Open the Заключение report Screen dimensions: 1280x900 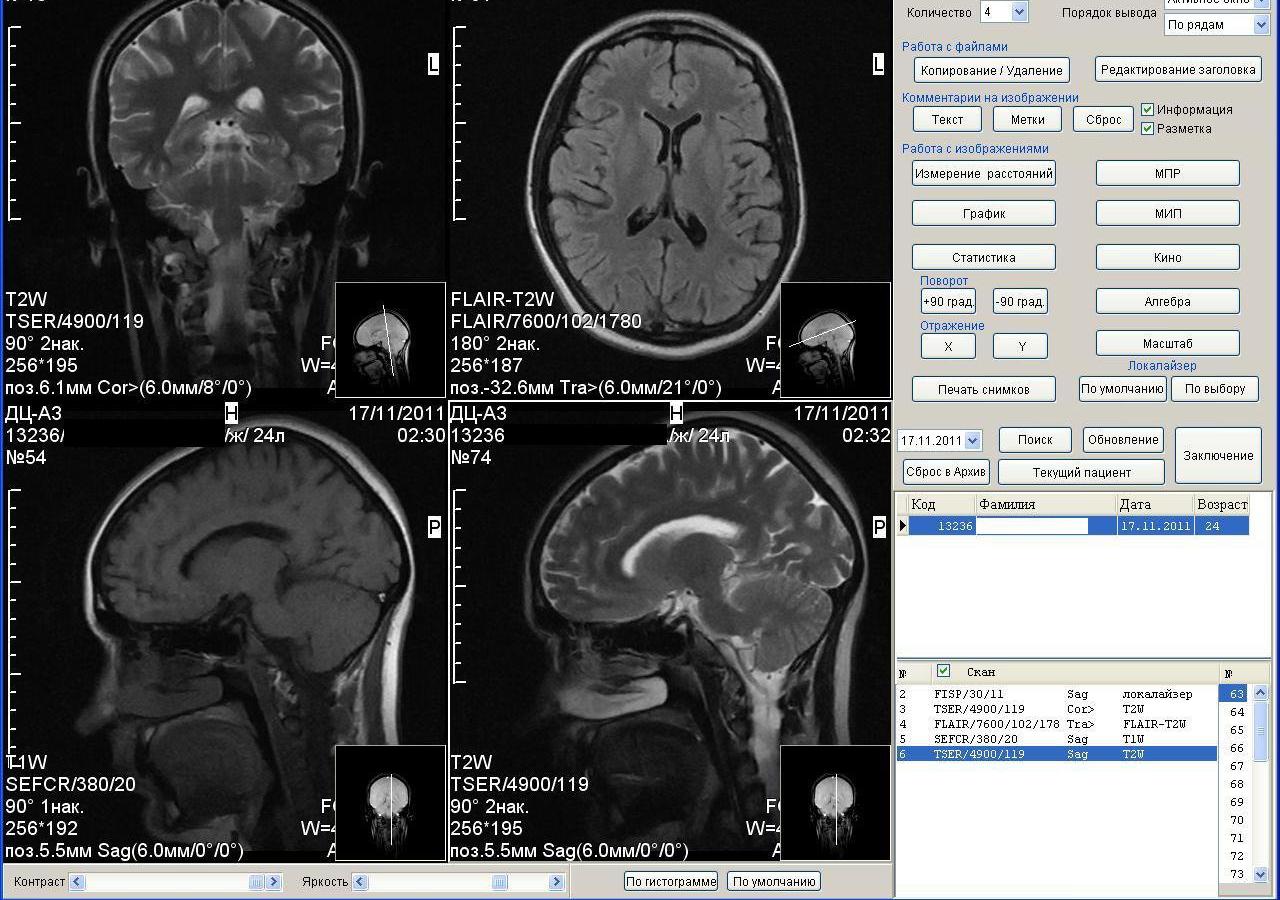1218,456
